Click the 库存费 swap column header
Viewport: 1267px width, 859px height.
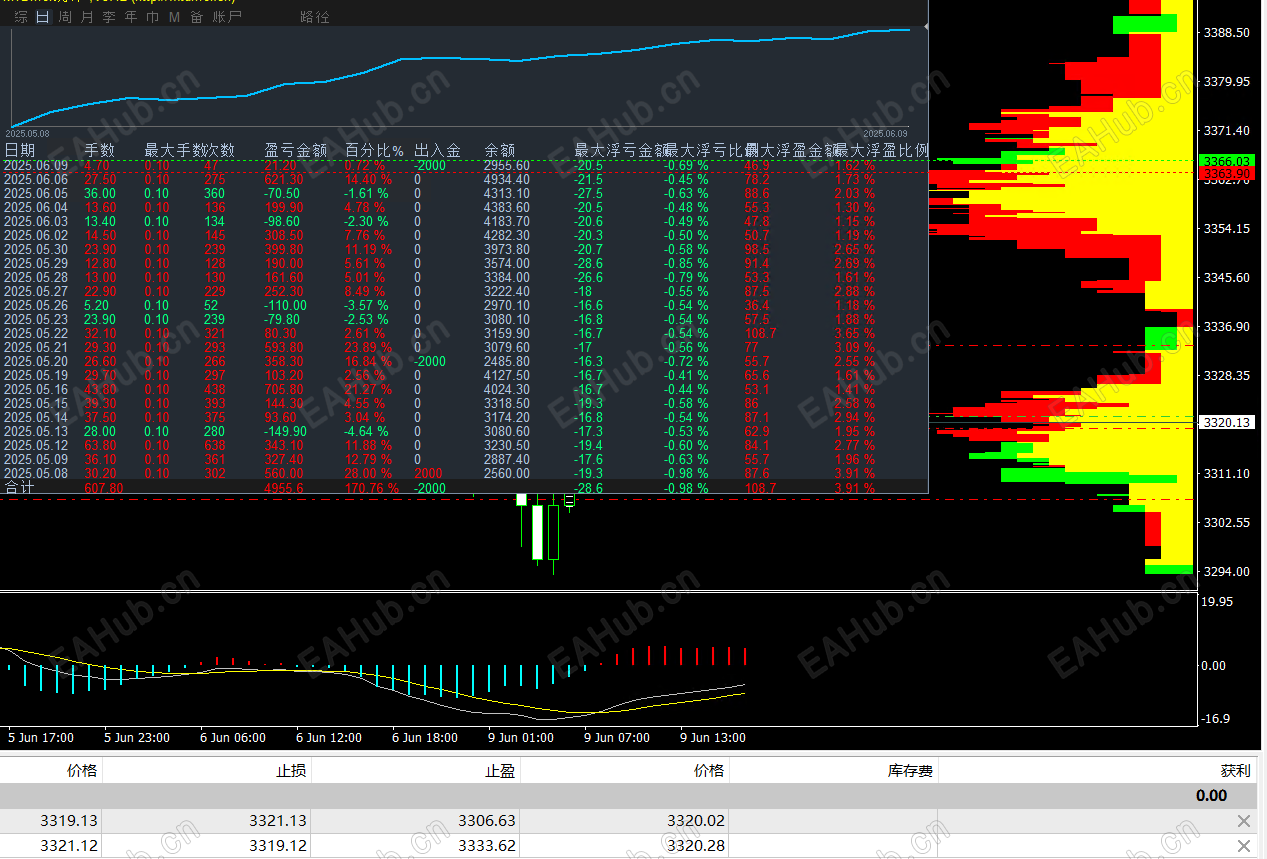click(x=910, y=771)
